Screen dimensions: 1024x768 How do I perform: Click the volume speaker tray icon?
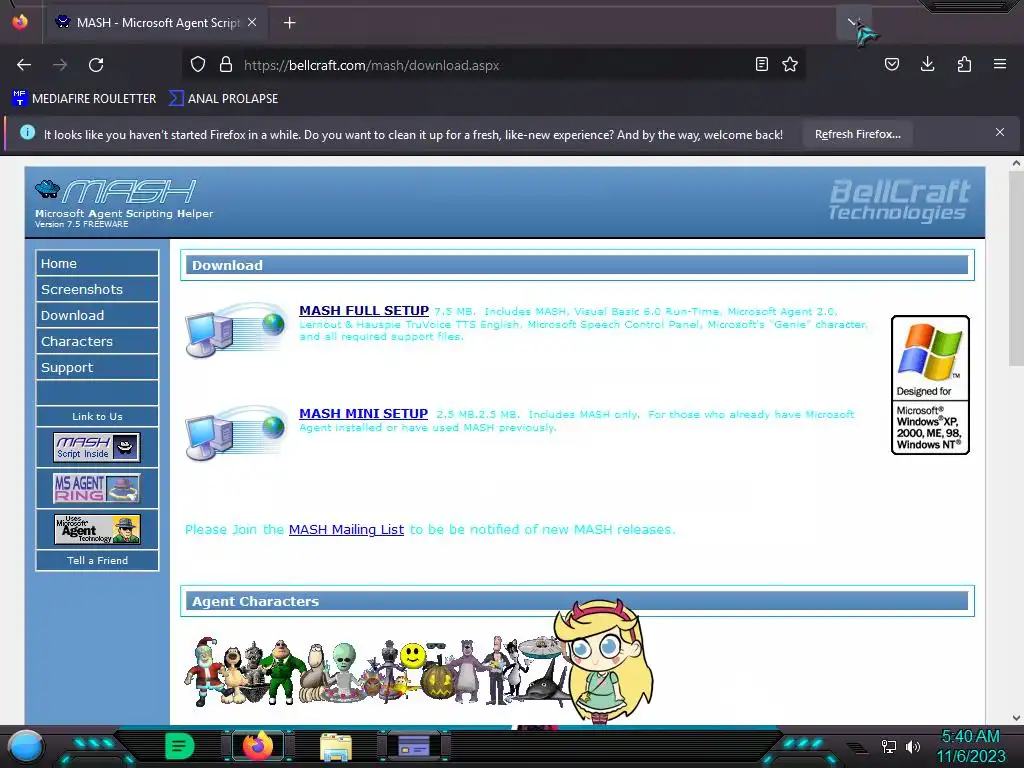point(913,746)
